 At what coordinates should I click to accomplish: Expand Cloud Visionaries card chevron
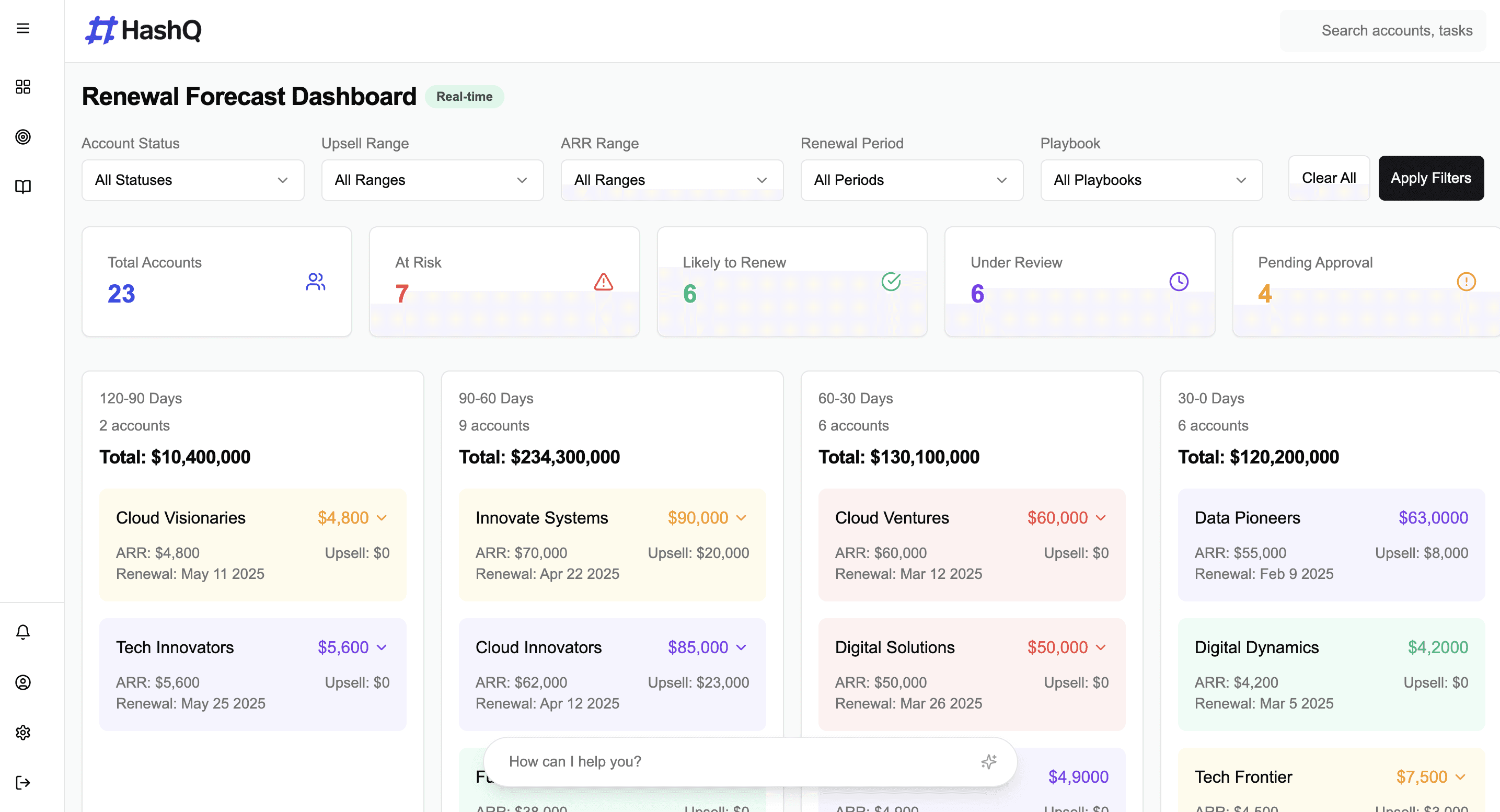[x=382, y=517]
